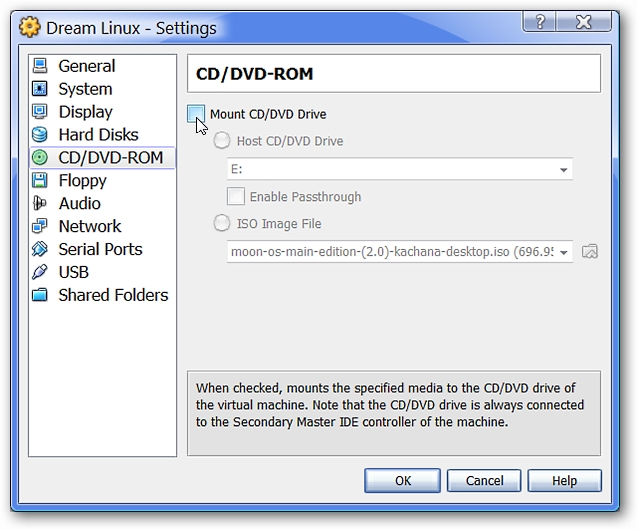Select Audio in the settings list
638x530 pixels.
point(103,203)
